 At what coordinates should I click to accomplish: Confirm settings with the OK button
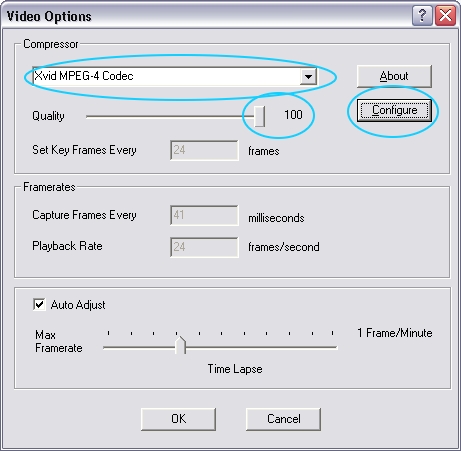(x=178, y=419)
